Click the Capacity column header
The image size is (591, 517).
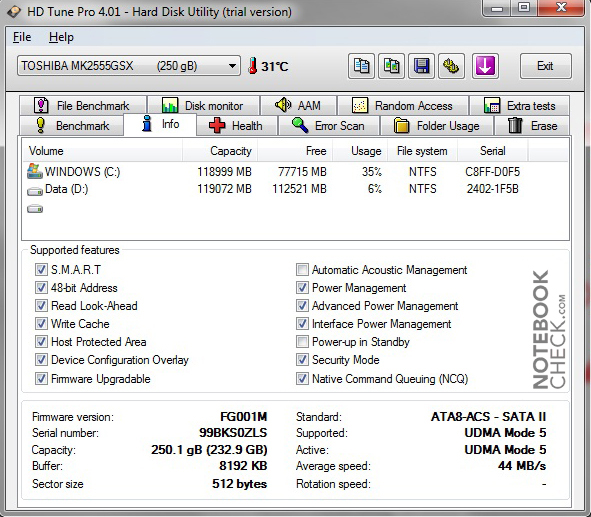tap(220, 151)
